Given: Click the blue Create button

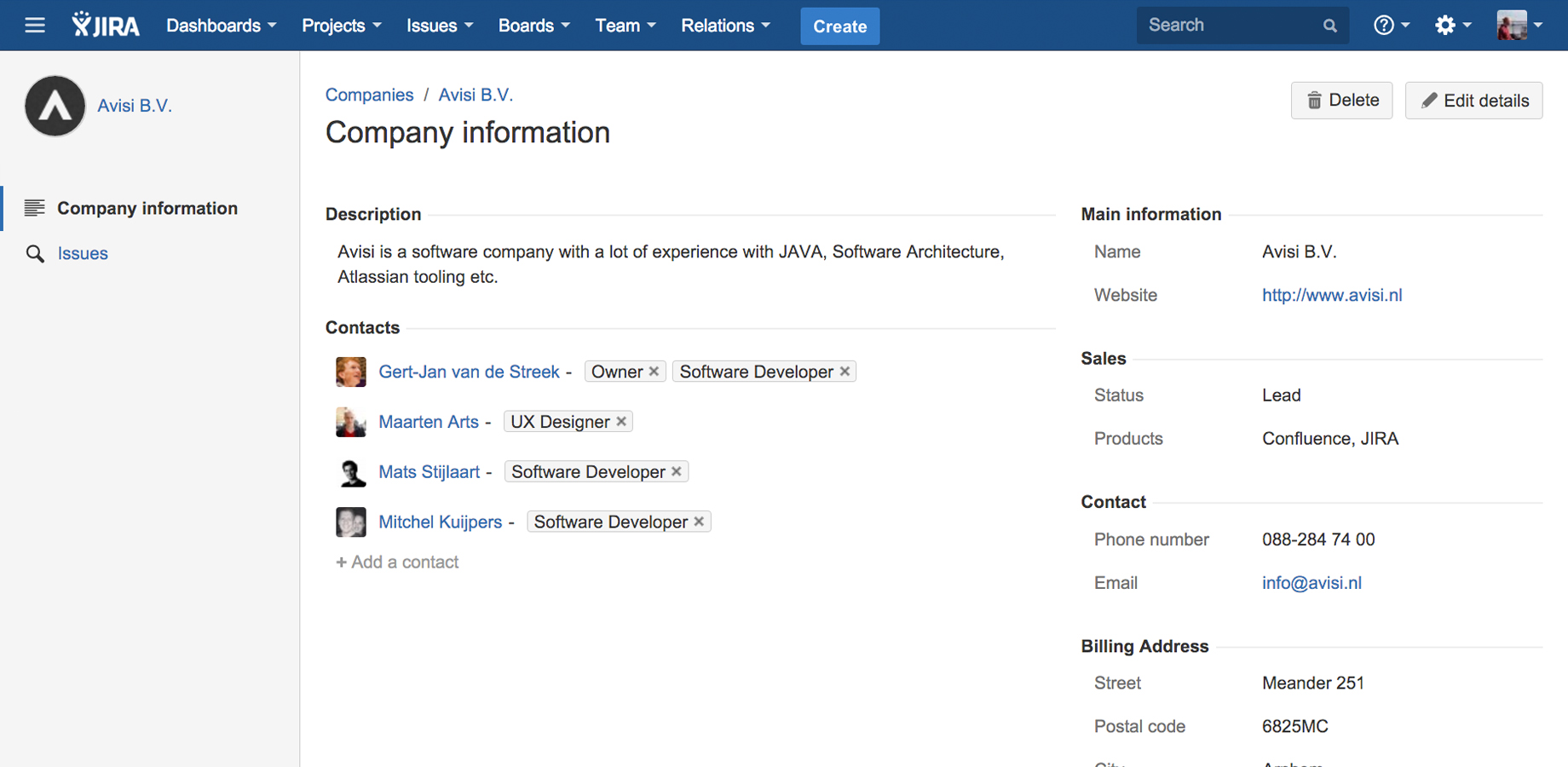Looking at the screenshot, I should pos(840,26).
